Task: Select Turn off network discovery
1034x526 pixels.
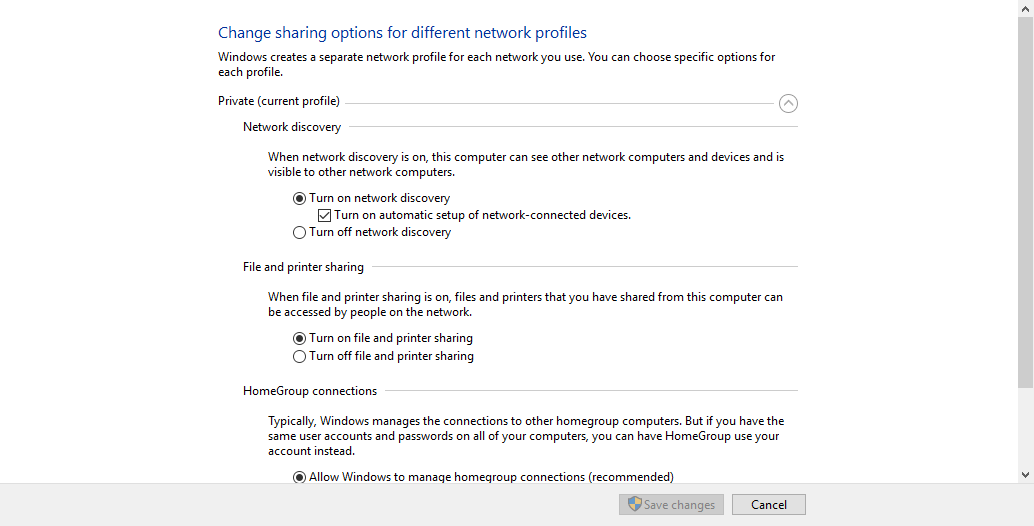Action: (299, 232)
